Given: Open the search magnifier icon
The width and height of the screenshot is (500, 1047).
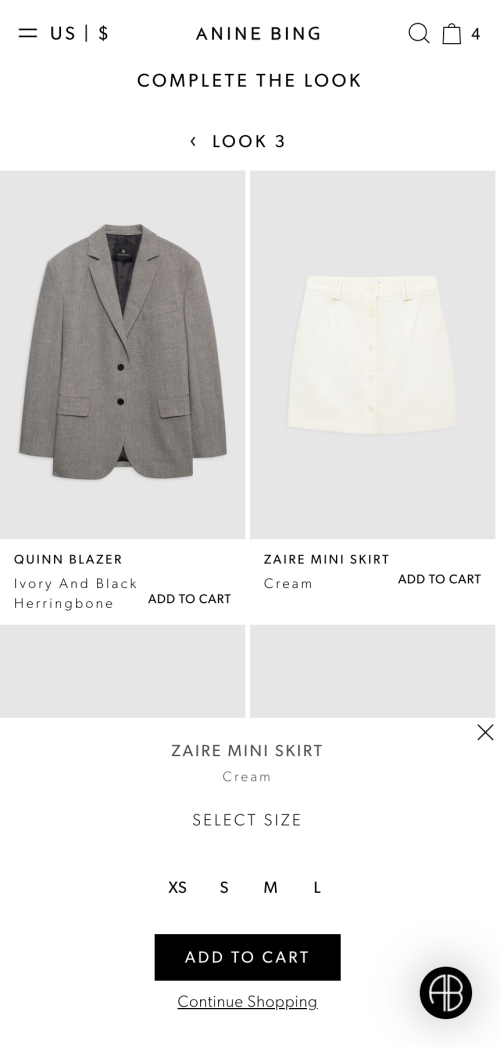Looking at the screenshot, I should tap(419, 33).
